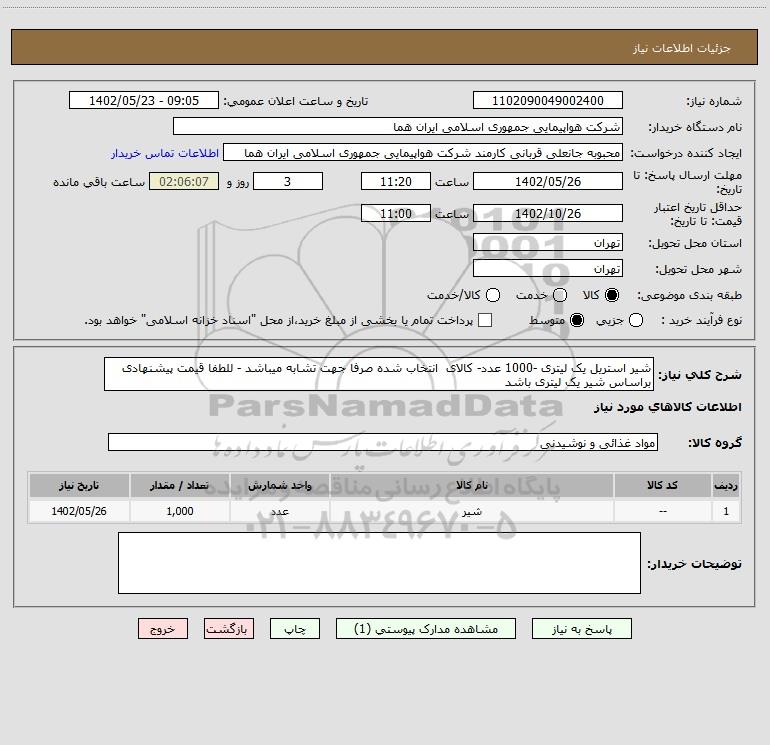The height and width of the screenshot is (745, 770).
Task: Select the کالا/خدمت radio button
Action: 493,295
